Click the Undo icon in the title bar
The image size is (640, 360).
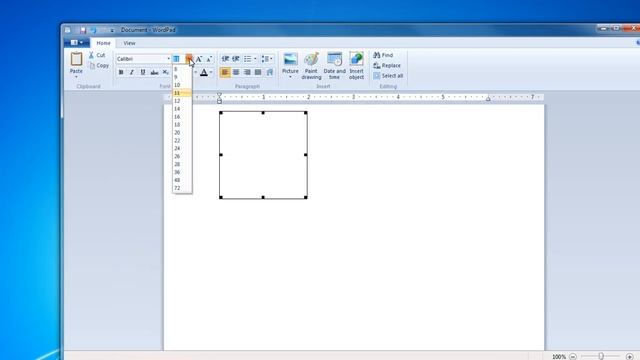coord(93,30)
